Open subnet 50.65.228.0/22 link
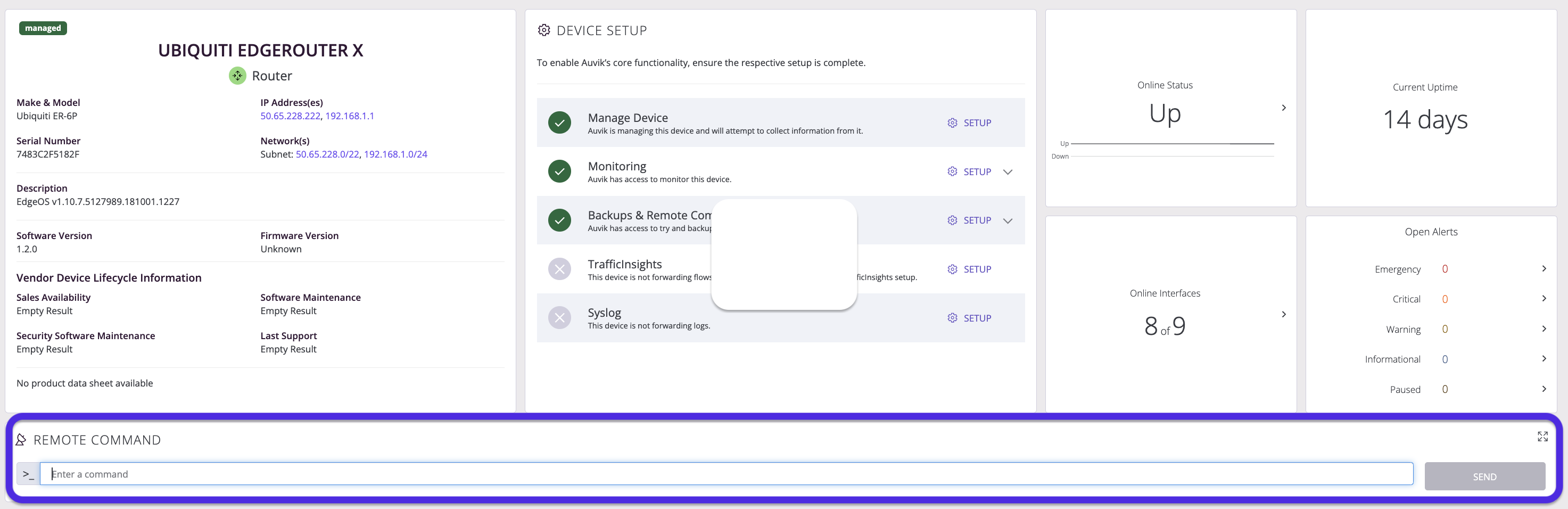 [327, 154]
